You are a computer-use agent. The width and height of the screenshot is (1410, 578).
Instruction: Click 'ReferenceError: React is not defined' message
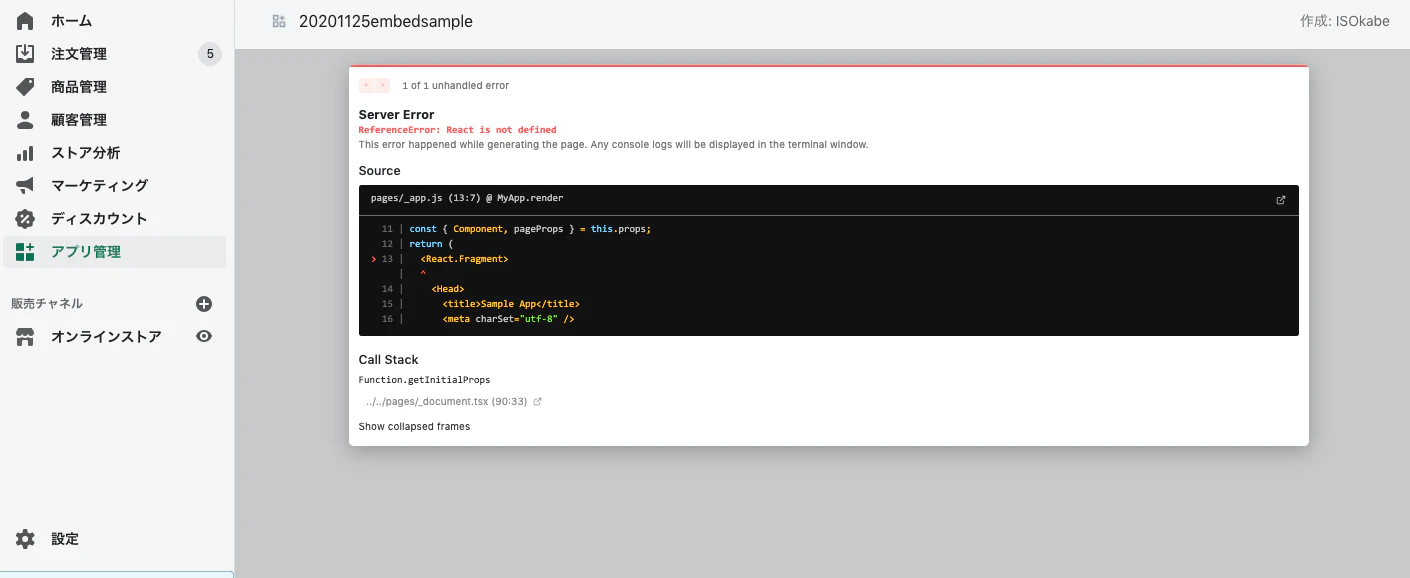pyautogui.click(x=458, y=130)
